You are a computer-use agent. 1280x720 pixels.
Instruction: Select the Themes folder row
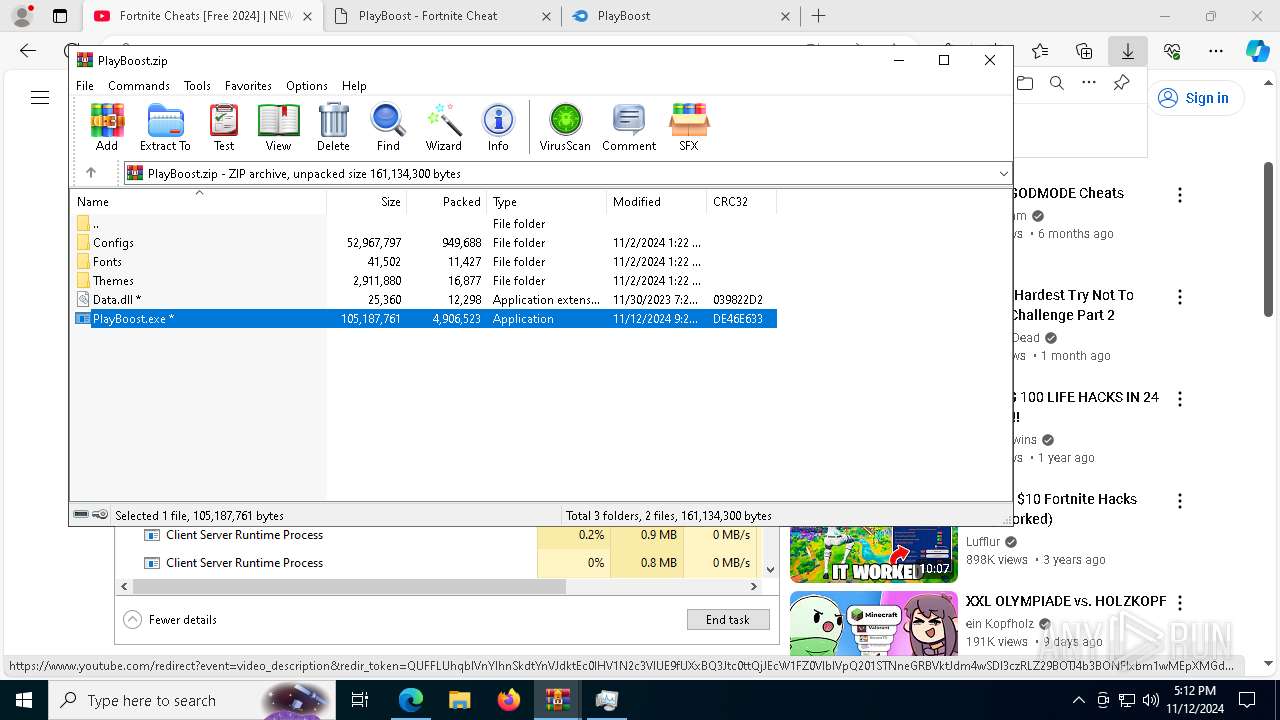(x=424, y=280)
